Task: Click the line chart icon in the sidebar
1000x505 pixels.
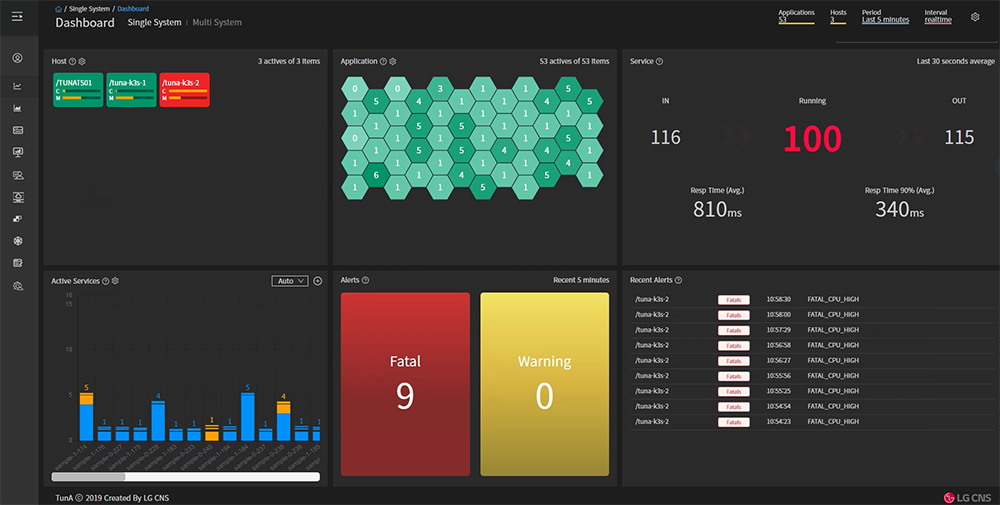Action: (17, 86)
